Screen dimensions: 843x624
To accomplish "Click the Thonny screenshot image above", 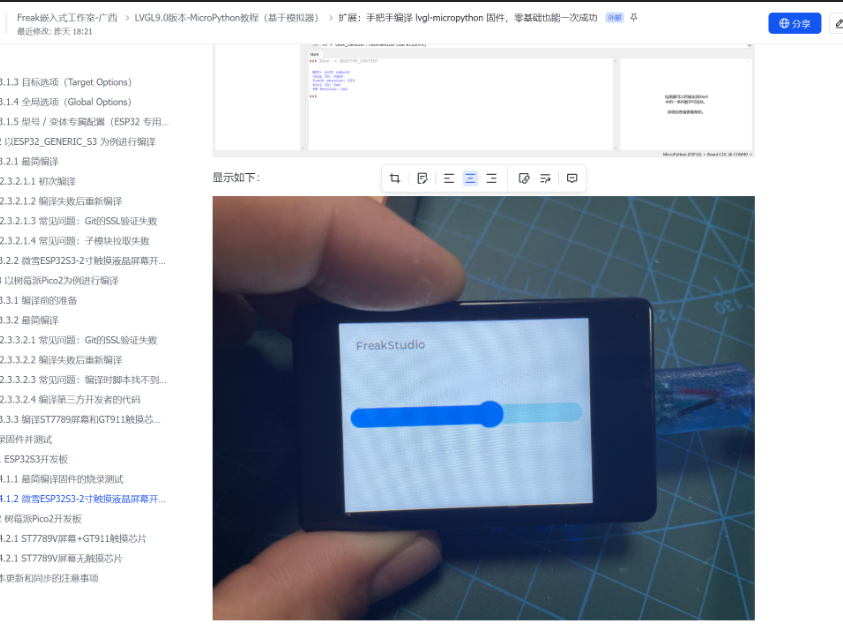I will 483,100.
